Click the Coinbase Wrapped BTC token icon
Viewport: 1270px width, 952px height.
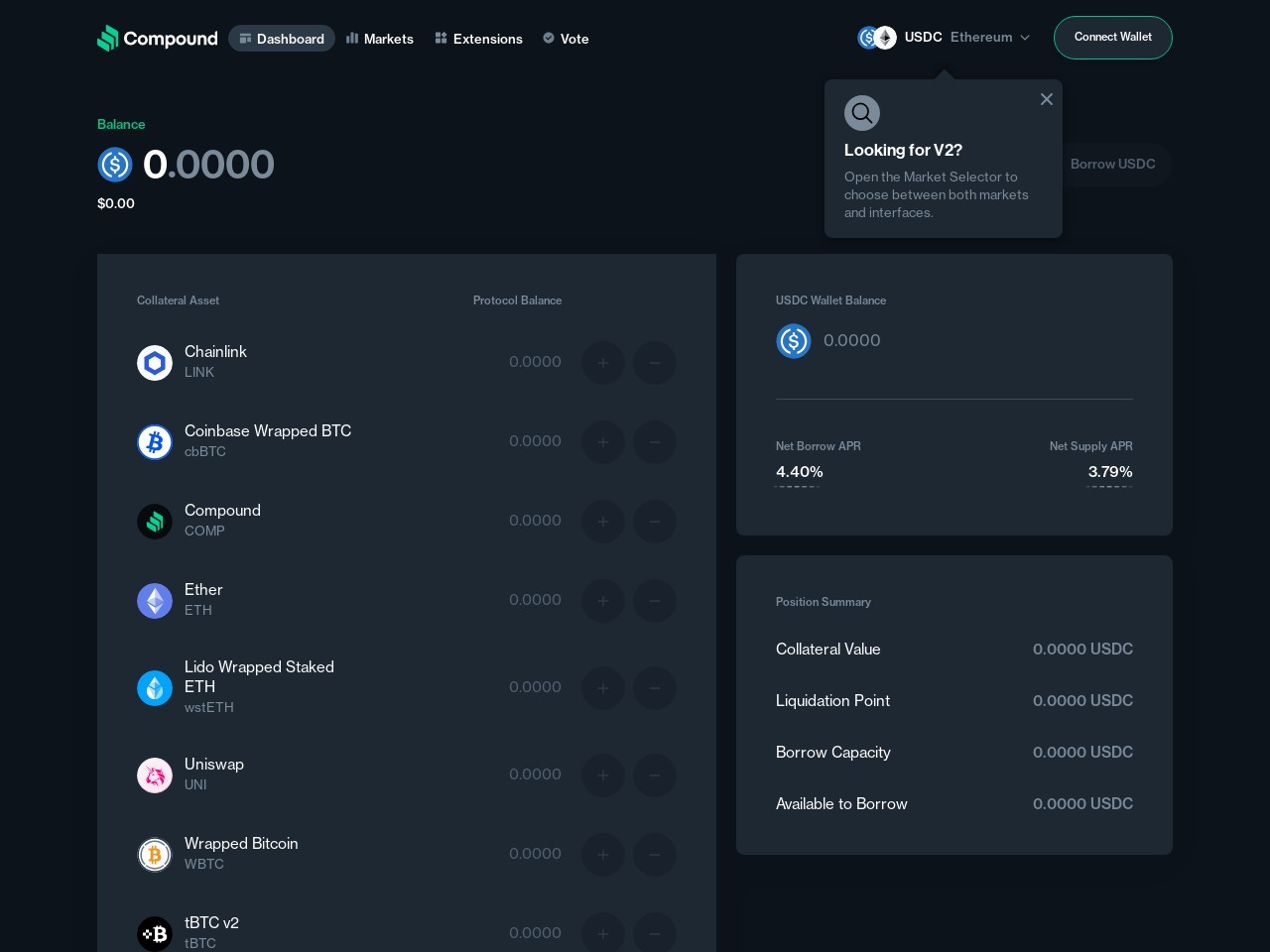tap(155, 442)
